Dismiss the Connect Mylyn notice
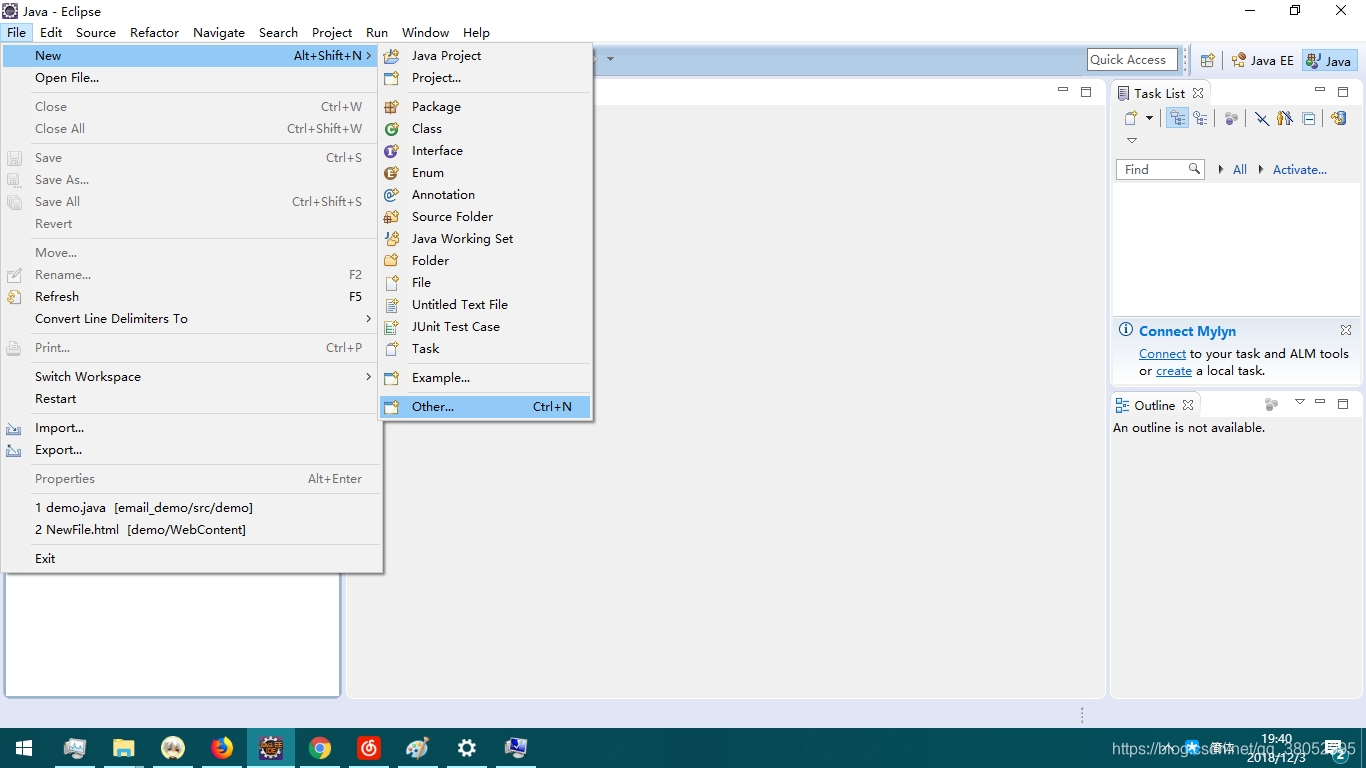Viewport: 1366px width, 768px height. [x=1346, y=330]
